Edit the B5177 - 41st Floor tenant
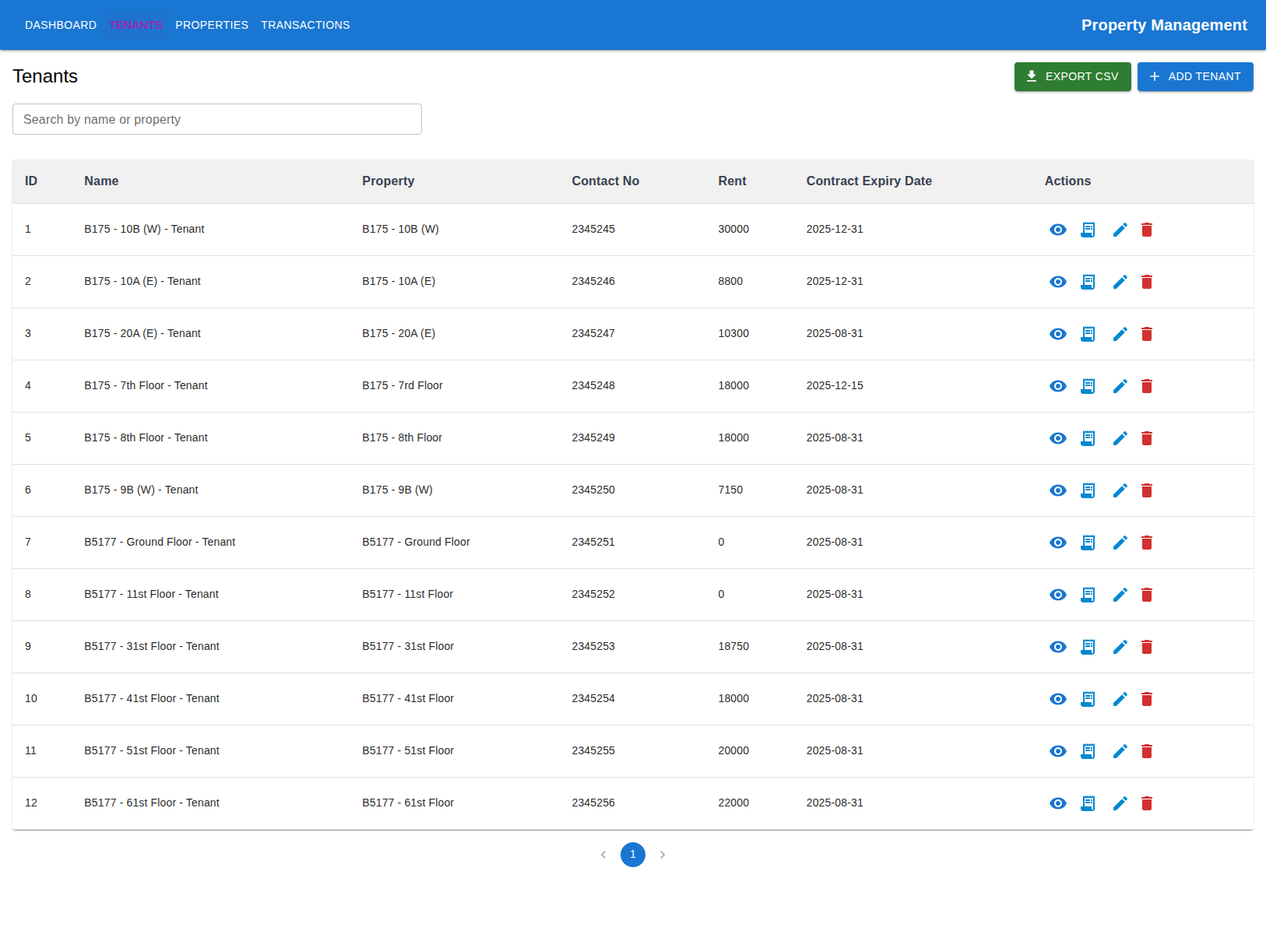Screen dimensions: 1266x952 tap(1120, 698)
